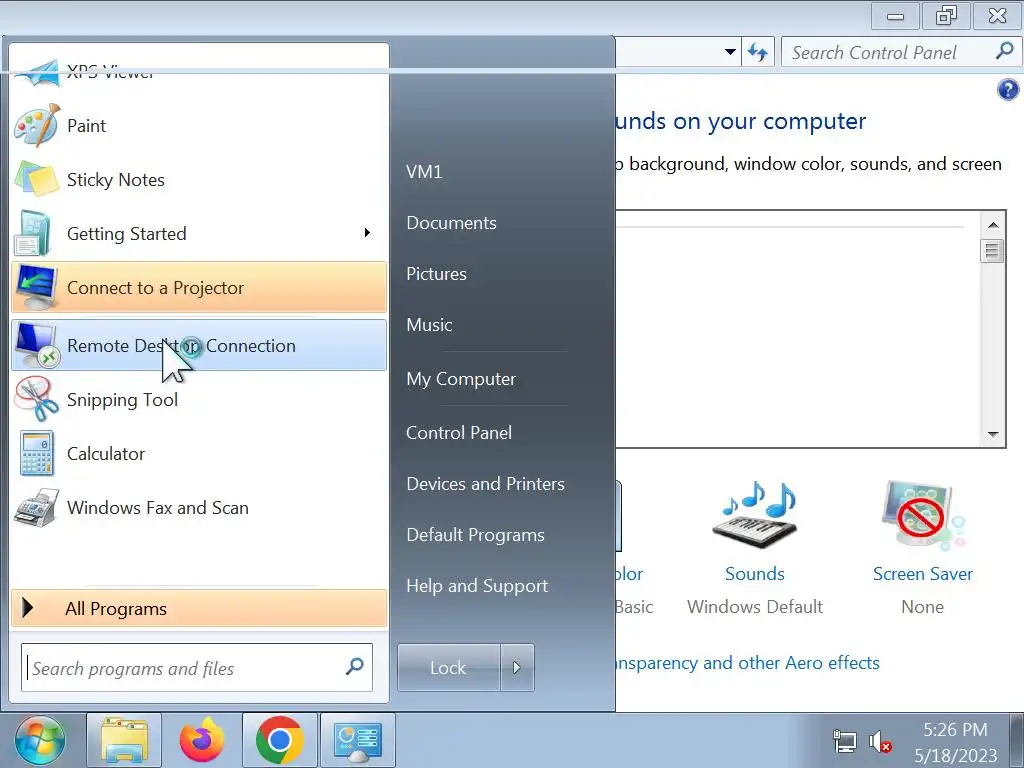Open File Explorer from taskbar

124,740
